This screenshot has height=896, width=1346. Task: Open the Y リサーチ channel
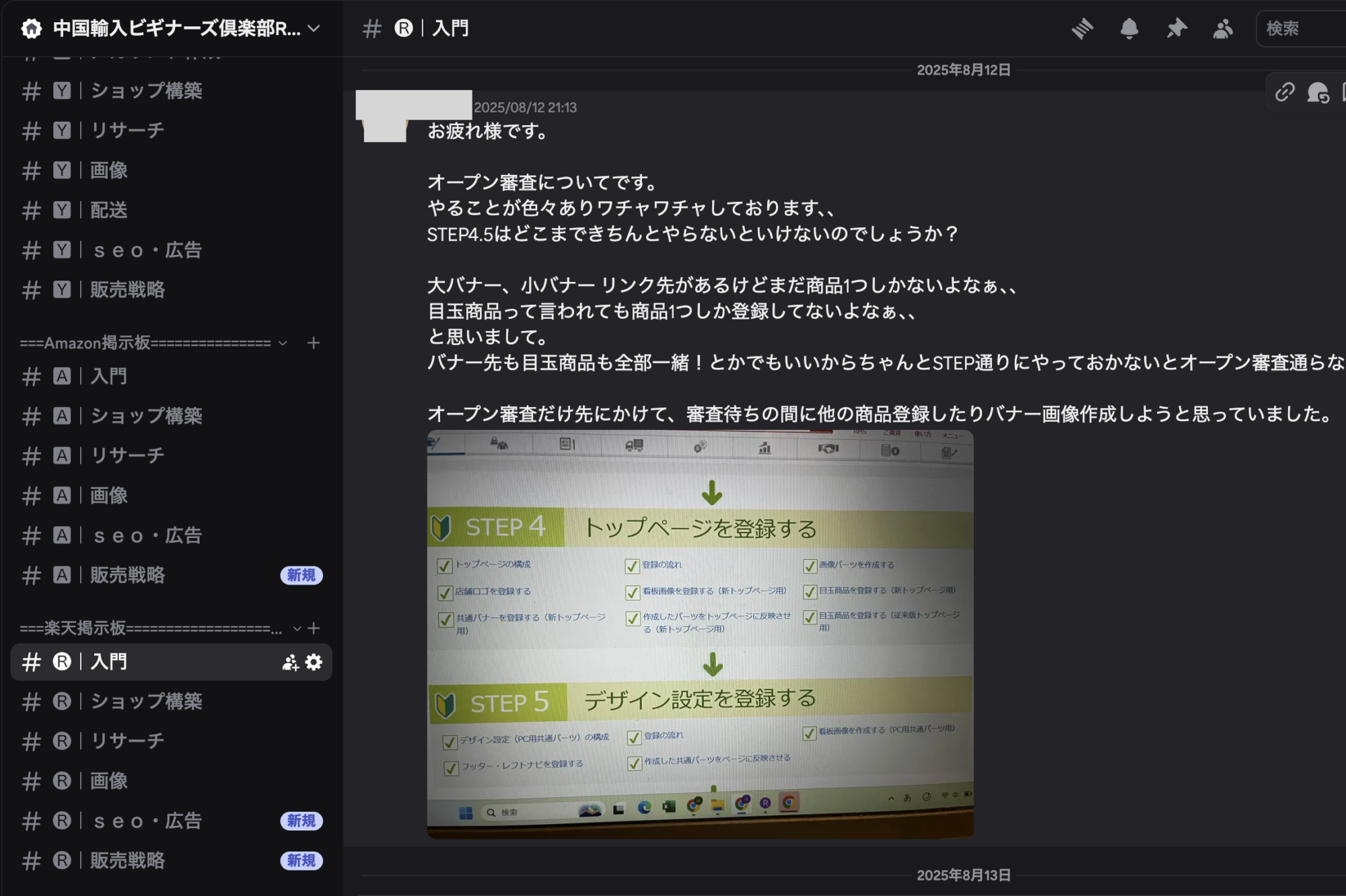(171, 130)
